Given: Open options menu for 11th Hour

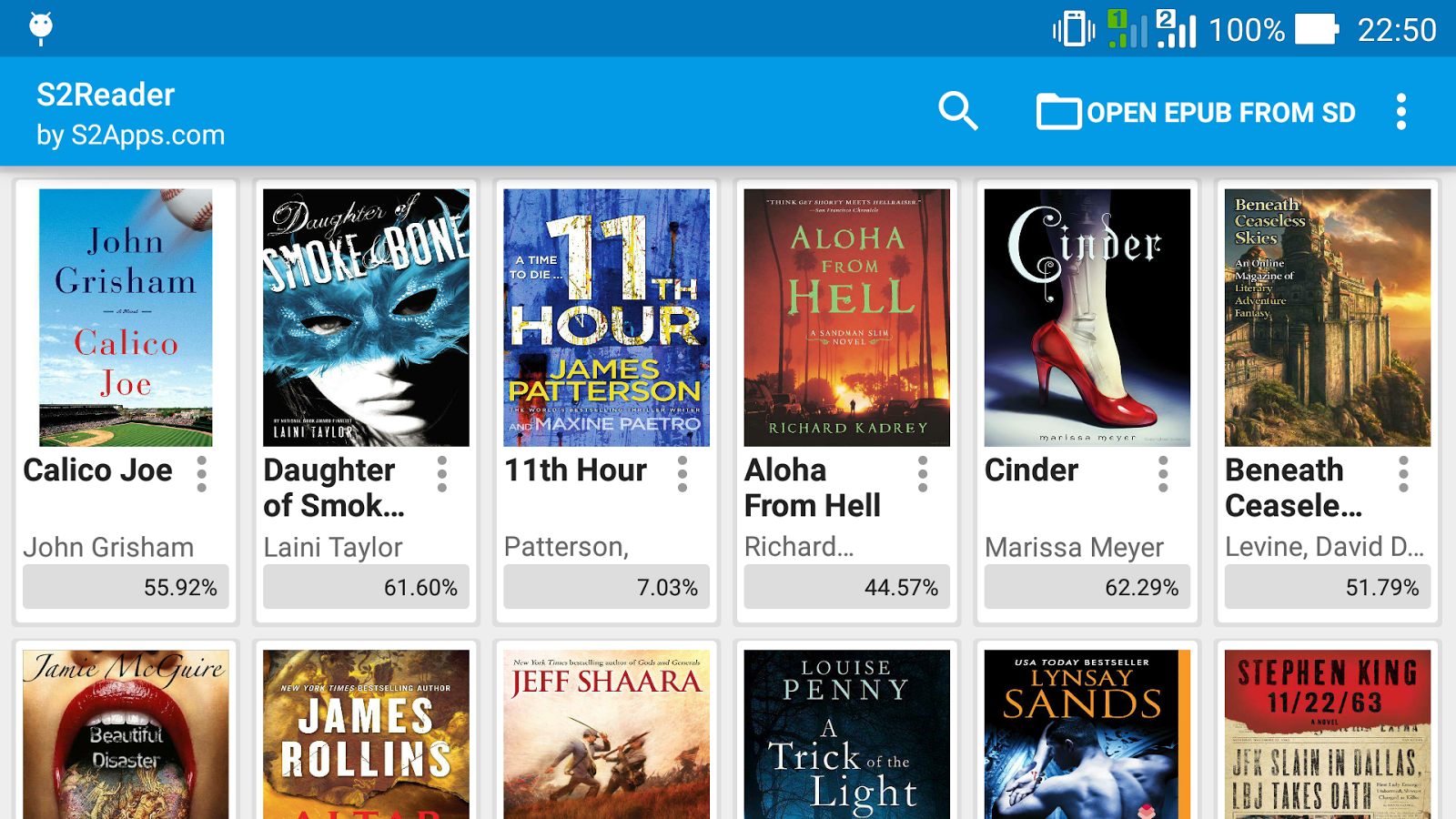Looking at the screenshot, I should (x=682, y=474).
